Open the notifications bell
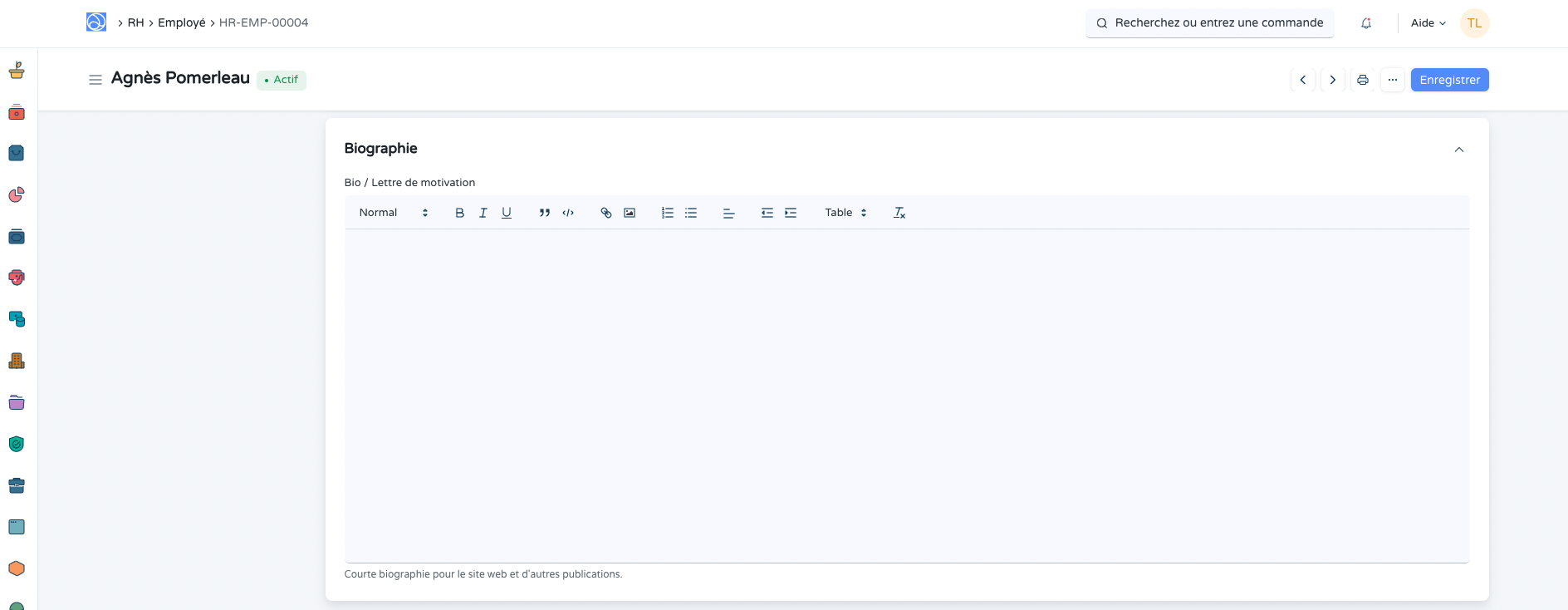Screen dimensions: 1568x610 pos(1366,23)
